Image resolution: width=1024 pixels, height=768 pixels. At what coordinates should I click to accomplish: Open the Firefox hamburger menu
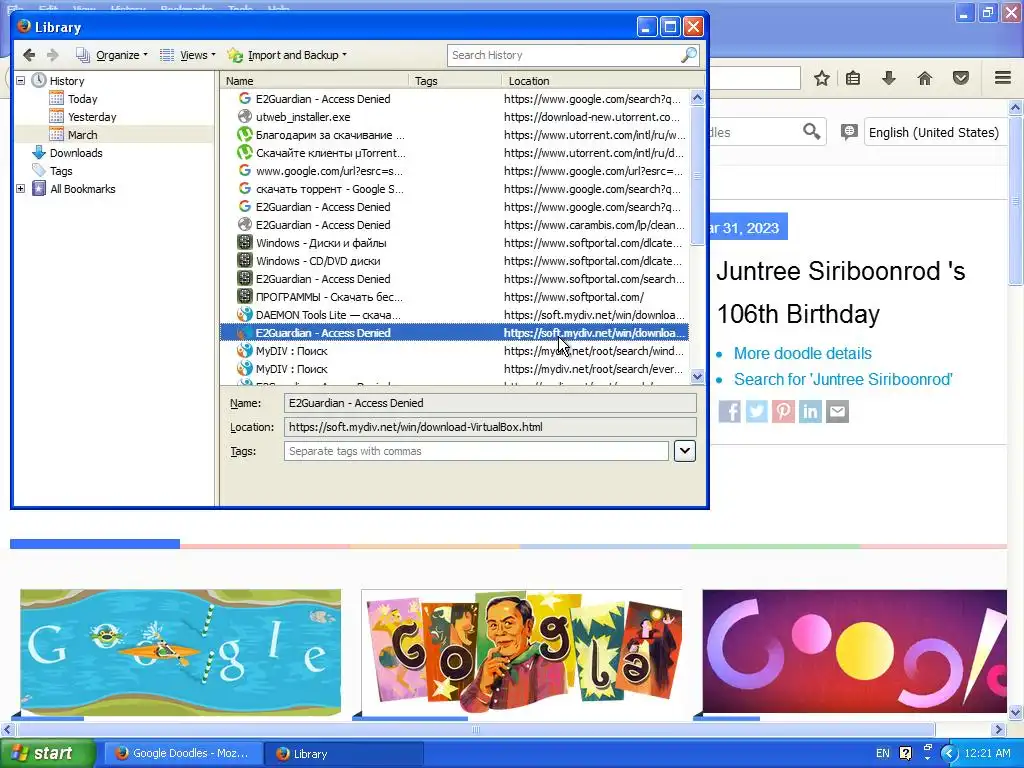pyautogui.click(x=1003, y=78)
